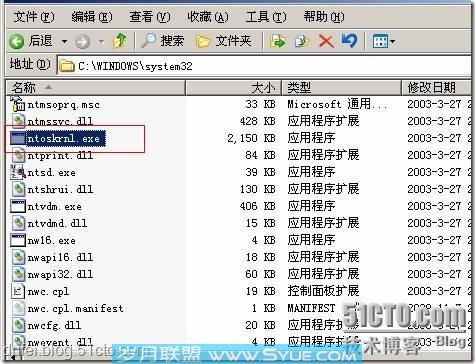
Task: Click the Copy To folder icon
Action: [302, 41]
